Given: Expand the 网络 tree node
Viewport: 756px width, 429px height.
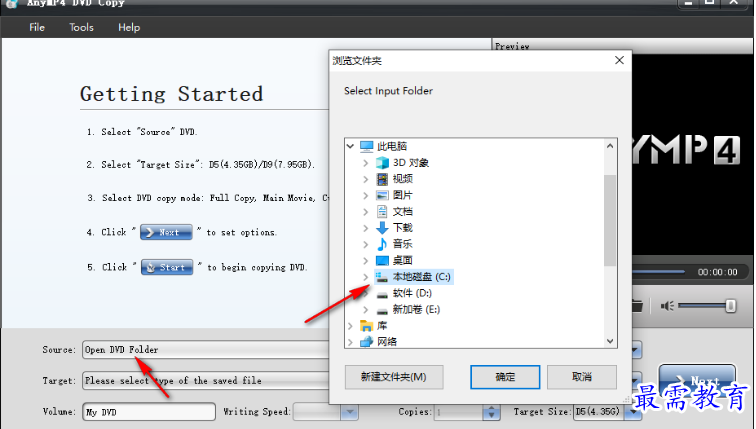Looking at the screenshot, I should tap(351, 342).
